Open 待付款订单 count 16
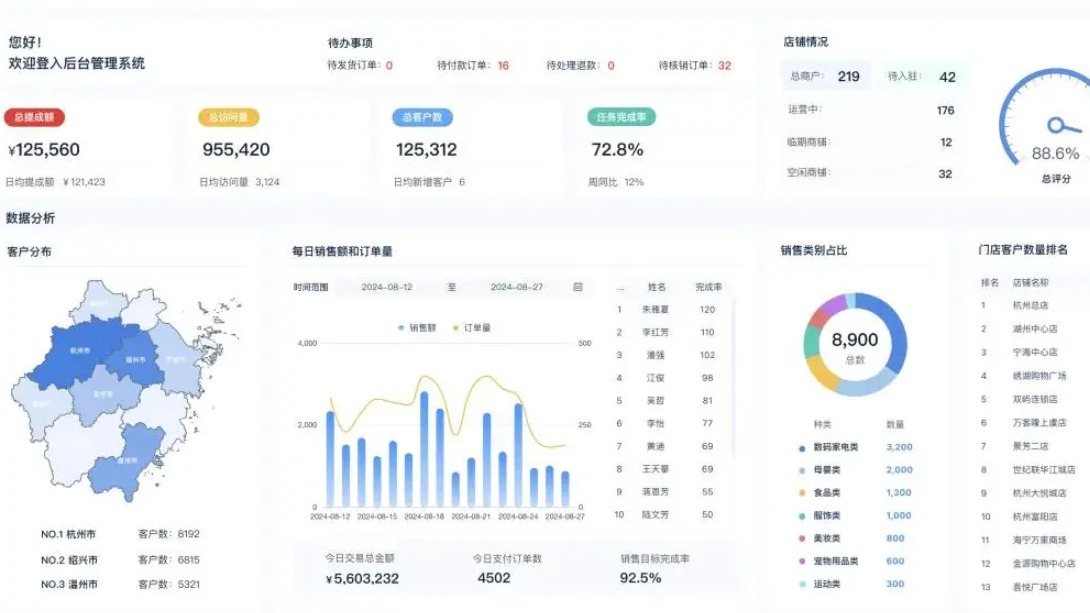1090x613 pixels. pyautogui.click(x=503, y=65)
